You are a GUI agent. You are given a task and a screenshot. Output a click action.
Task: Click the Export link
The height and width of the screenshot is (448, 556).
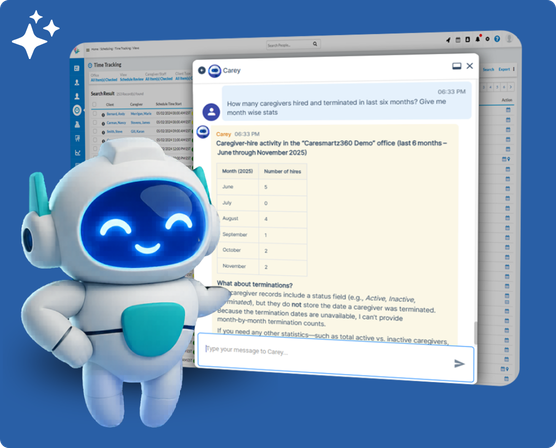[504, 69]
